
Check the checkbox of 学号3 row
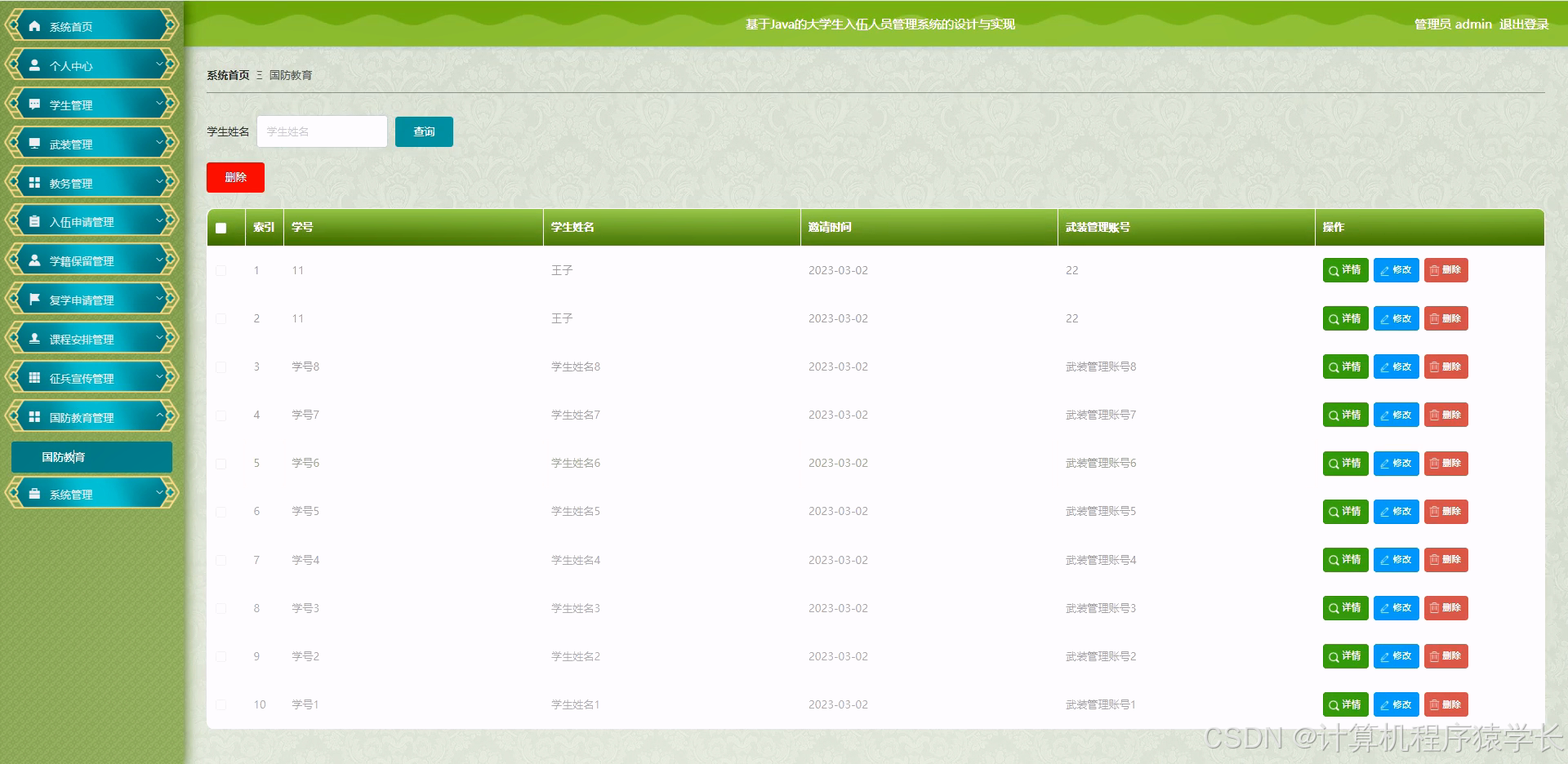pos(221,608)
